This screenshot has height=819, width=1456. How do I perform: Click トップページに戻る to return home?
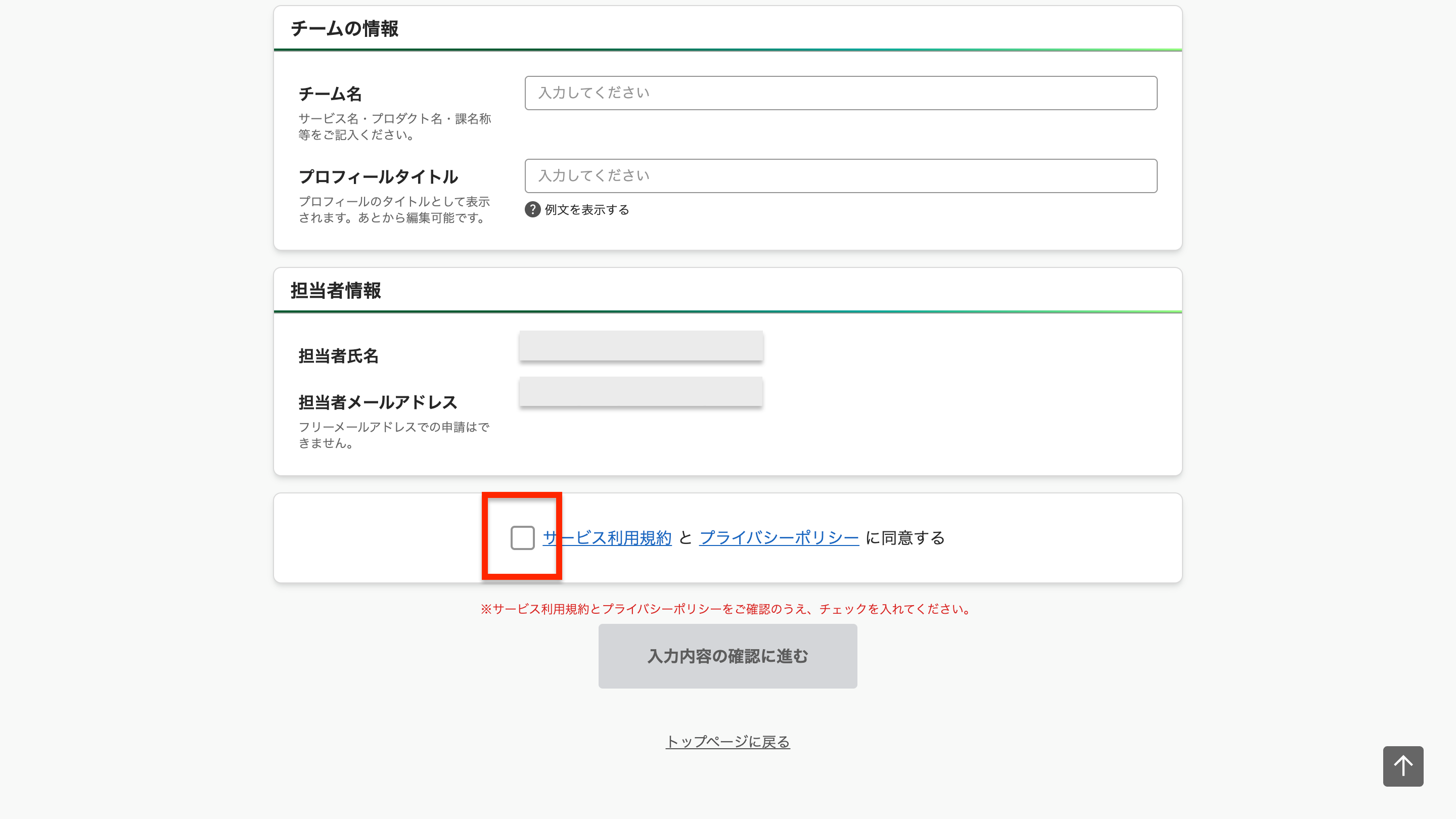(728, 742)
